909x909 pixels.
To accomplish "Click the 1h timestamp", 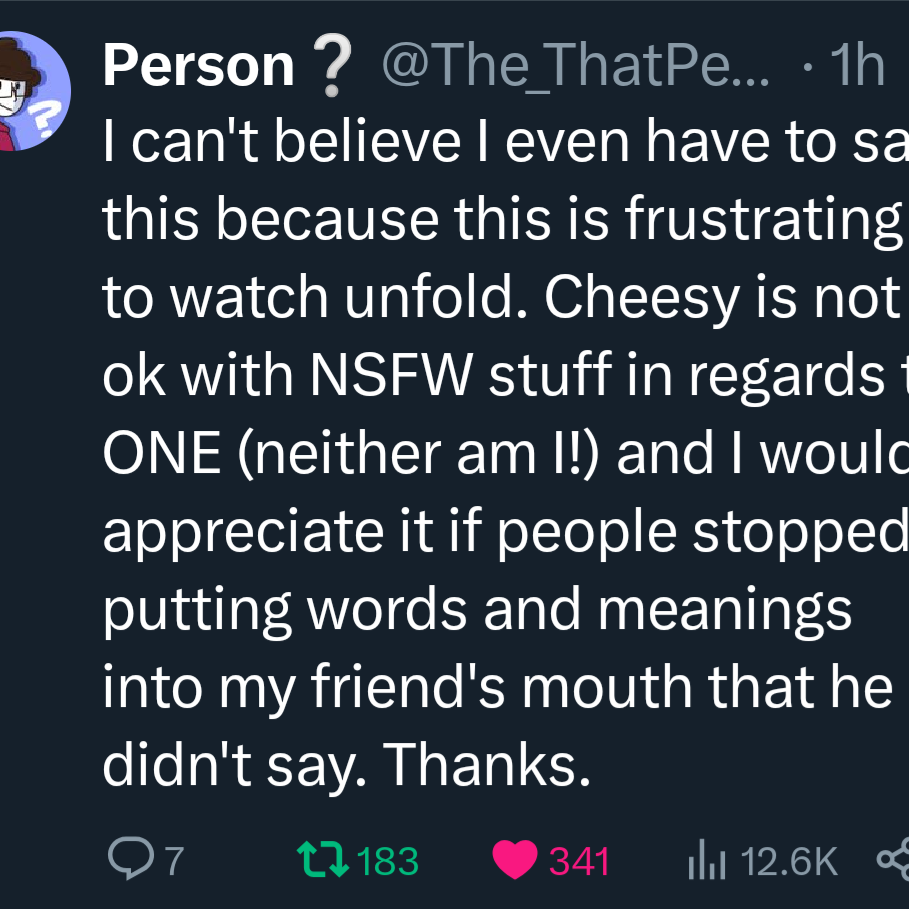I will pos(858,67).
